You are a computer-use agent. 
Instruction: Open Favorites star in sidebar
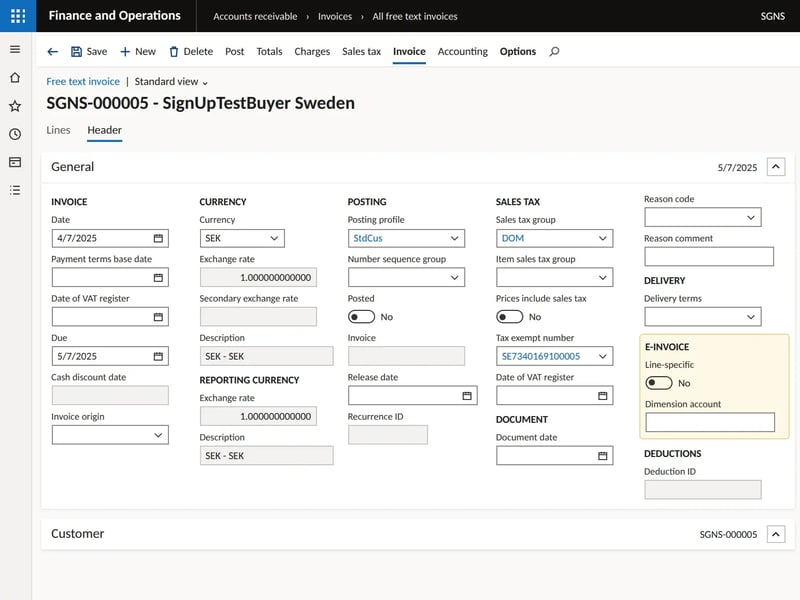click(x=15, y=106)
